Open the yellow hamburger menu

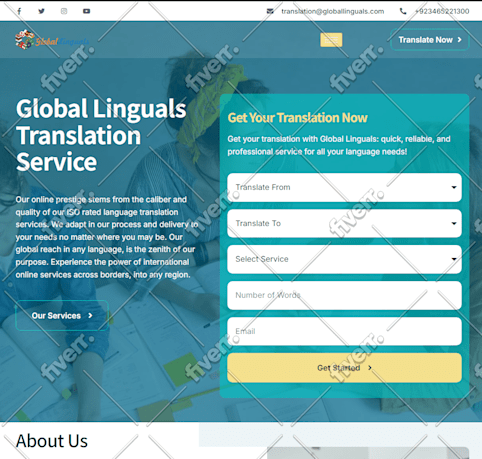pos(331,40)
